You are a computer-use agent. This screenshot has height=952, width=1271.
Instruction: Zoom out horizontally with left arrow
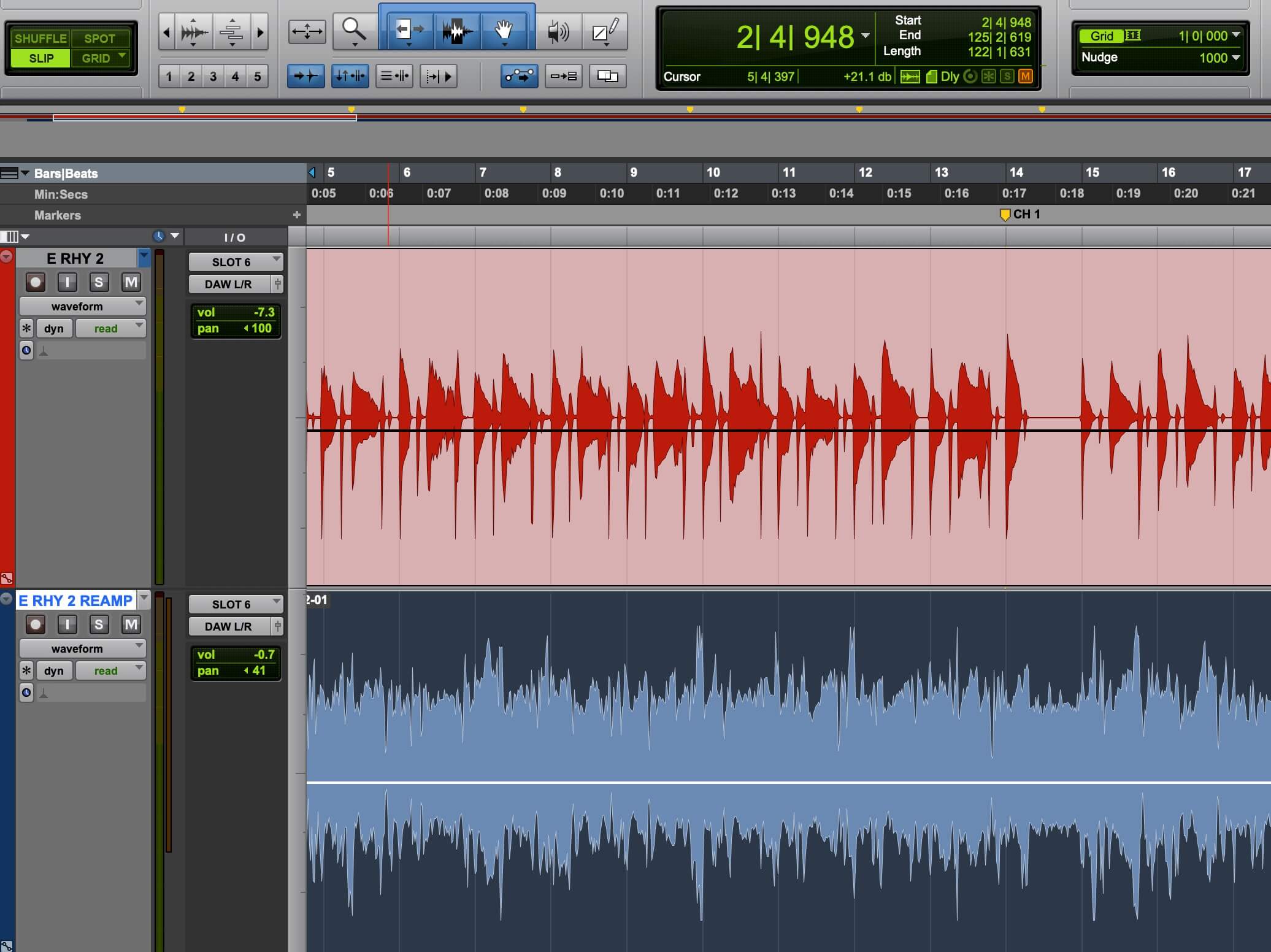(166, 31)
